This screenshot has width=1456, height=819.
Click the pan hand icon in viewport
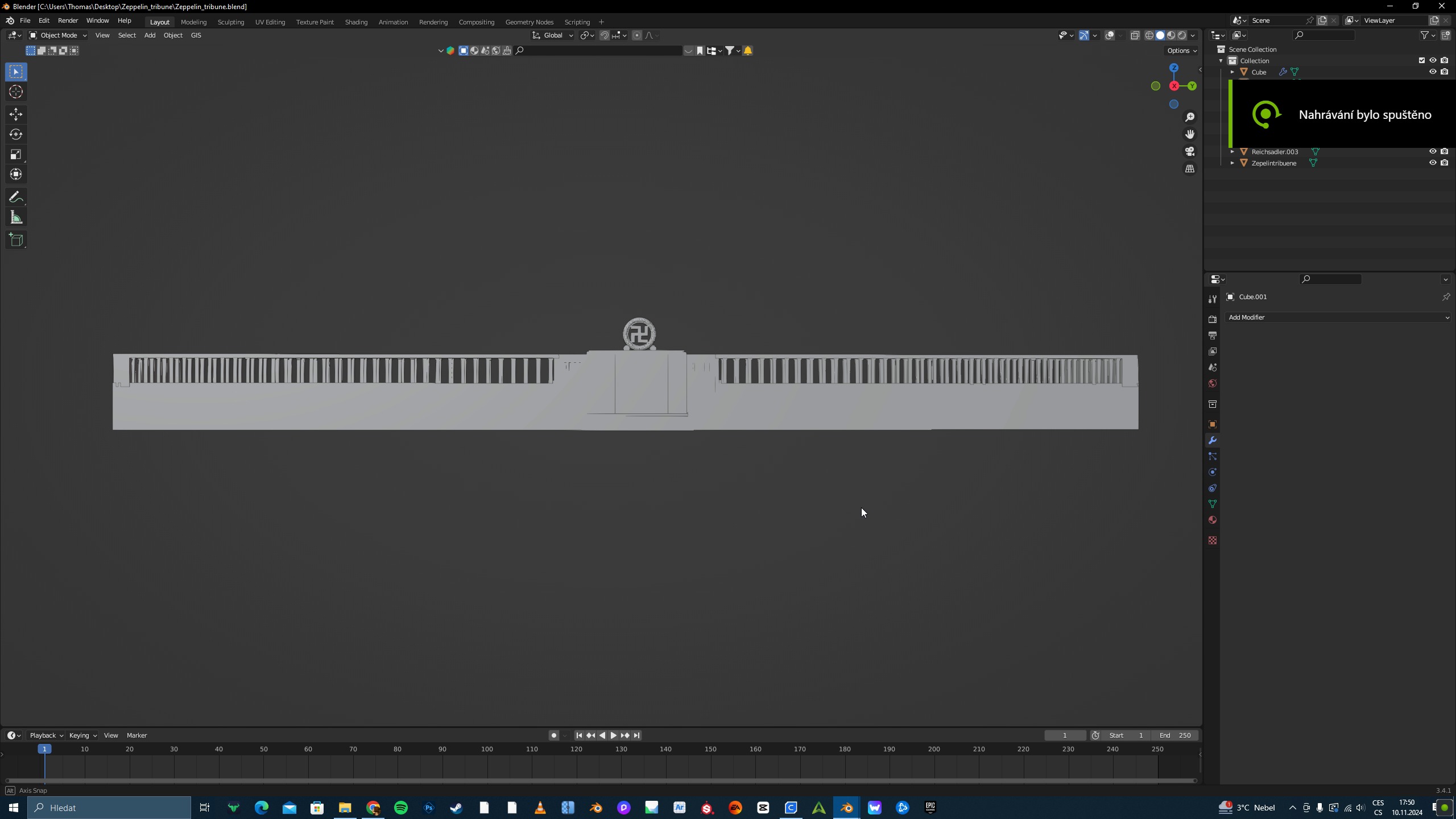coord(1190,134)
